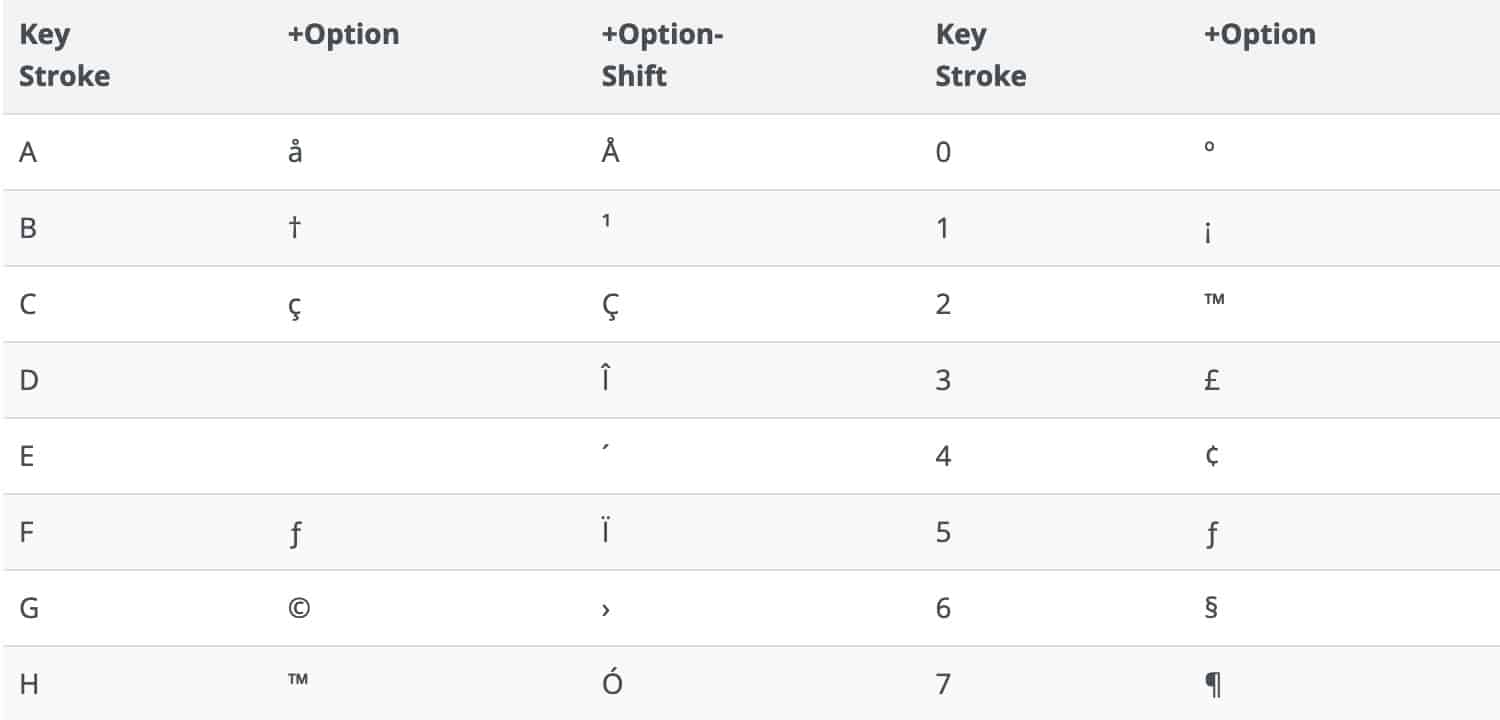Select the ƒ symbol beside key 5
The width and height of the screenshot is (1500, 720).
1211,534
